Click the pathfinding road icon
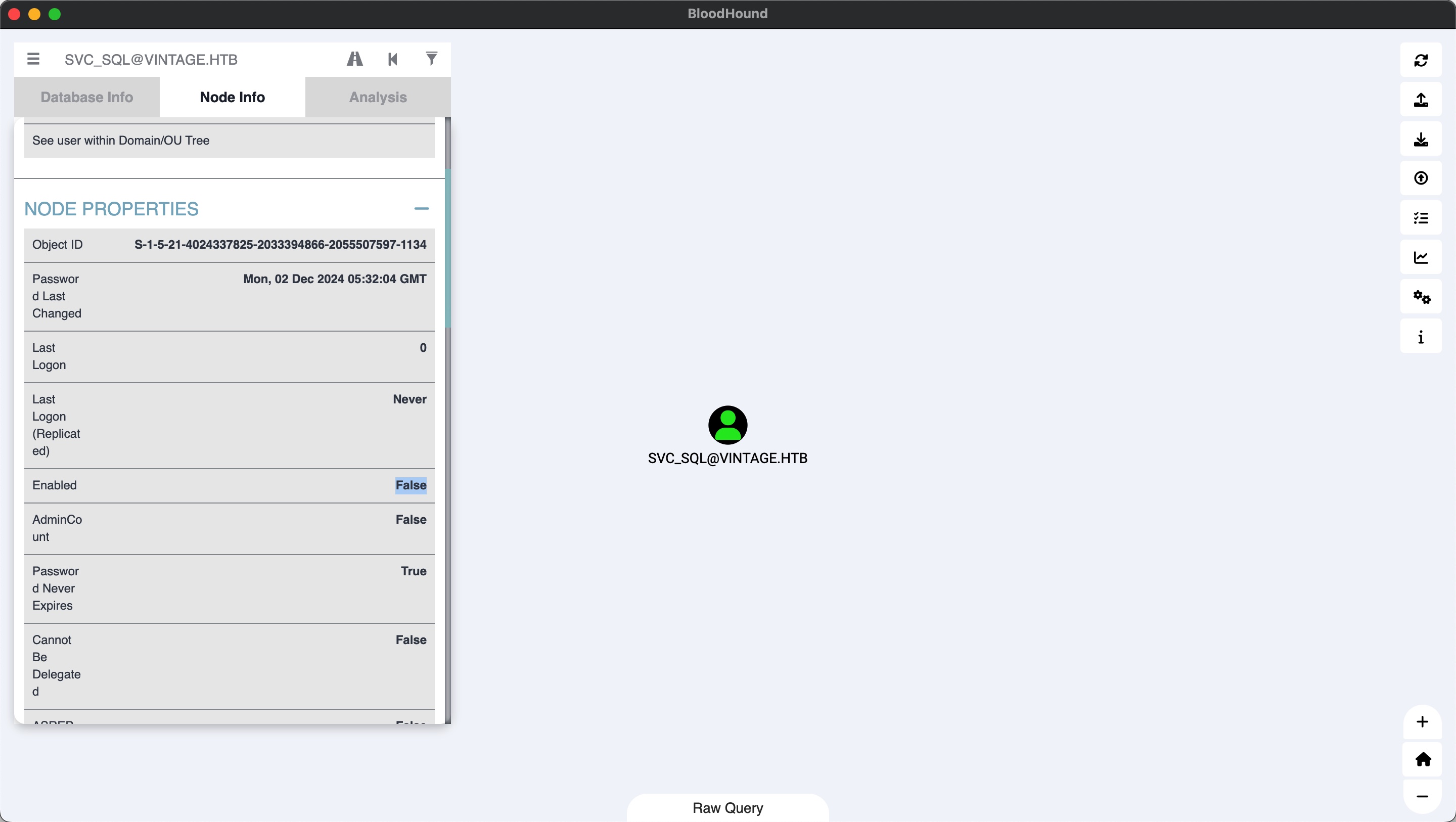The image size is (1456, 822). point(354,59)
